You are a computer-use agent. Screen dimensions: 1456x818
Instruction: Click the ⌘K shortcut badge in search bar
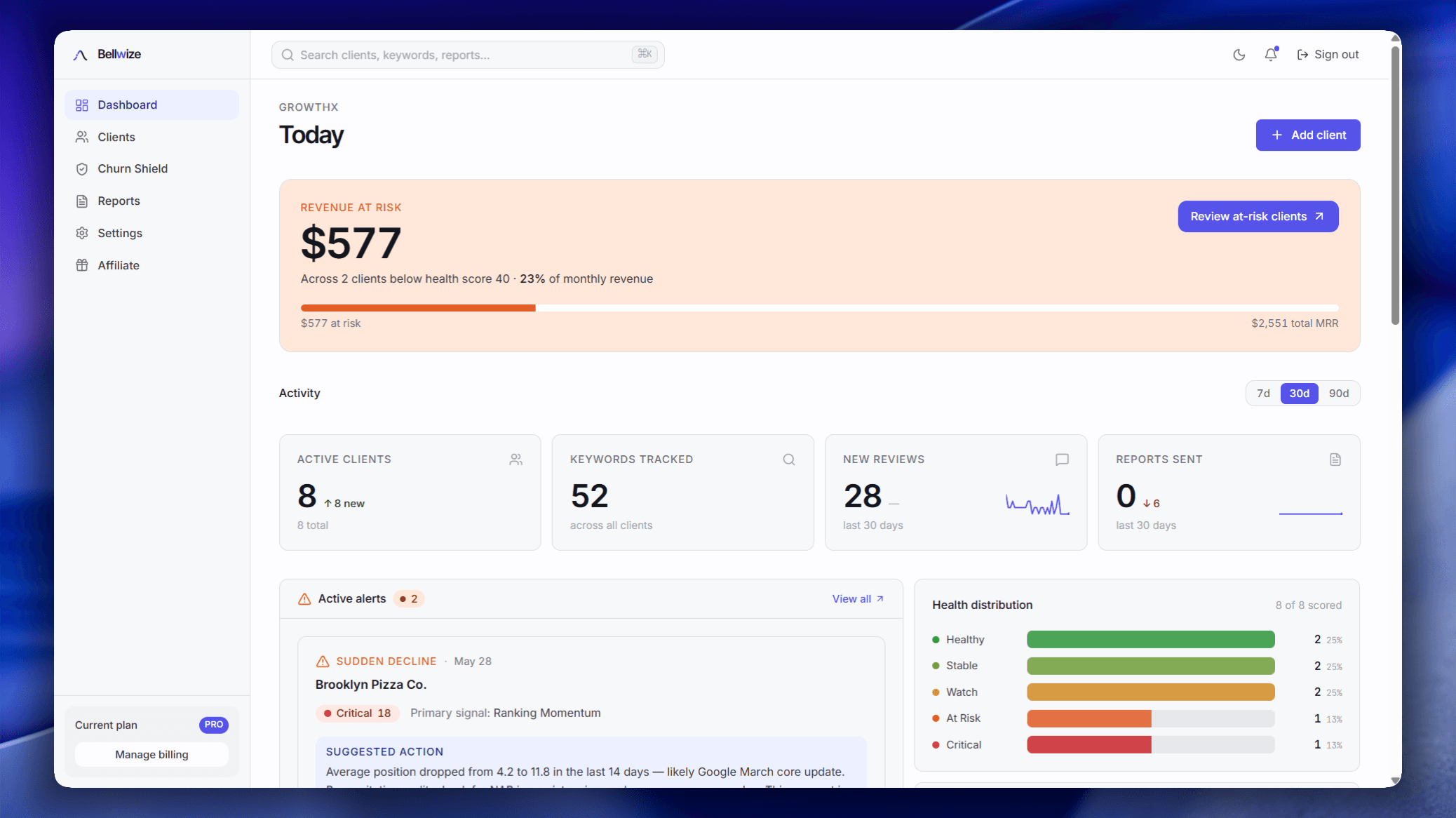click(645, 54)
